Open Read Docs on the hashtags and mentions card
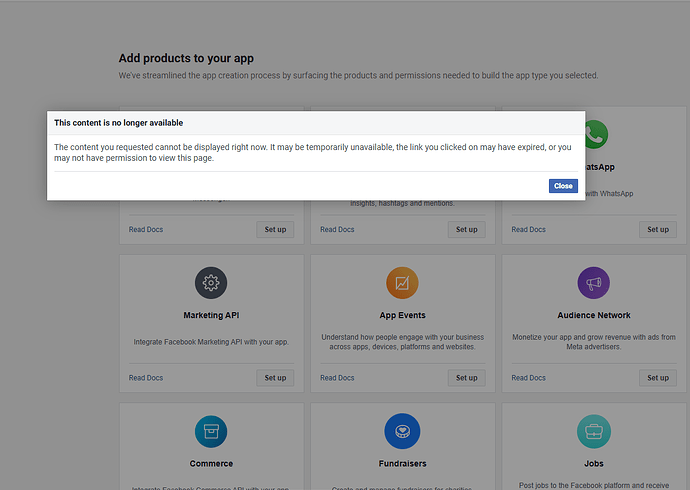The width and height of the screenshot is (690, 490). (x=337, y=230)
